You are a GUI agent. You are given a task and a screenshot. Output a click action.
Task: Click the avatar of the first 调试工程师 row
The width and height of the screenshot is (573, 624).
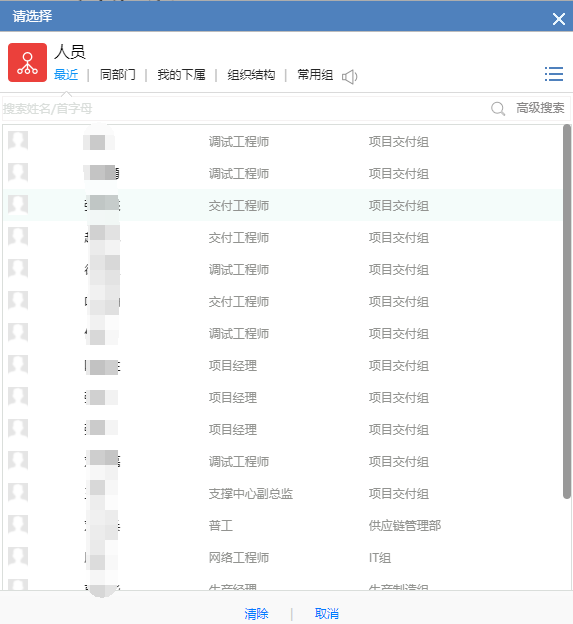click(x=18, y=140)
